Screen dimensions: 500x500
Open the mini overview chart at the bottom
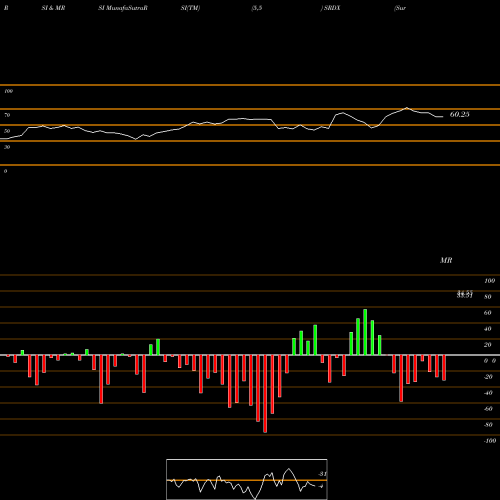click(x=247, y=479)
